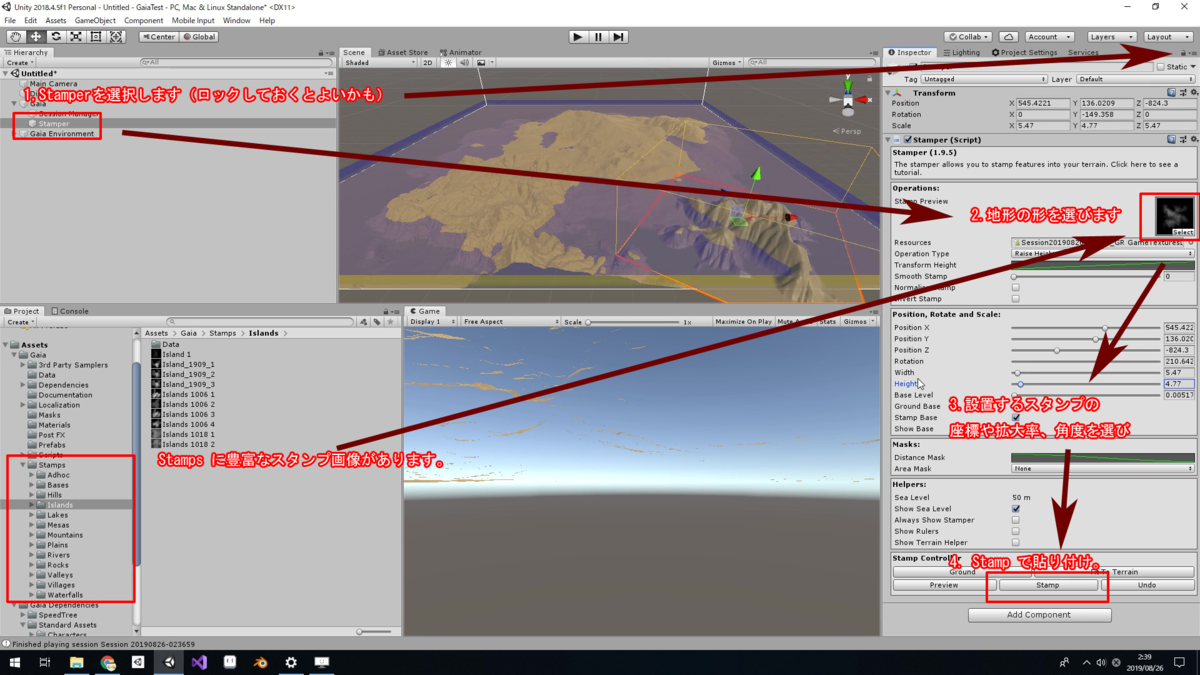The height and width of the screenshot is (675, 1200).
Task: Click the Step frame button
Action: coord(619,37)
